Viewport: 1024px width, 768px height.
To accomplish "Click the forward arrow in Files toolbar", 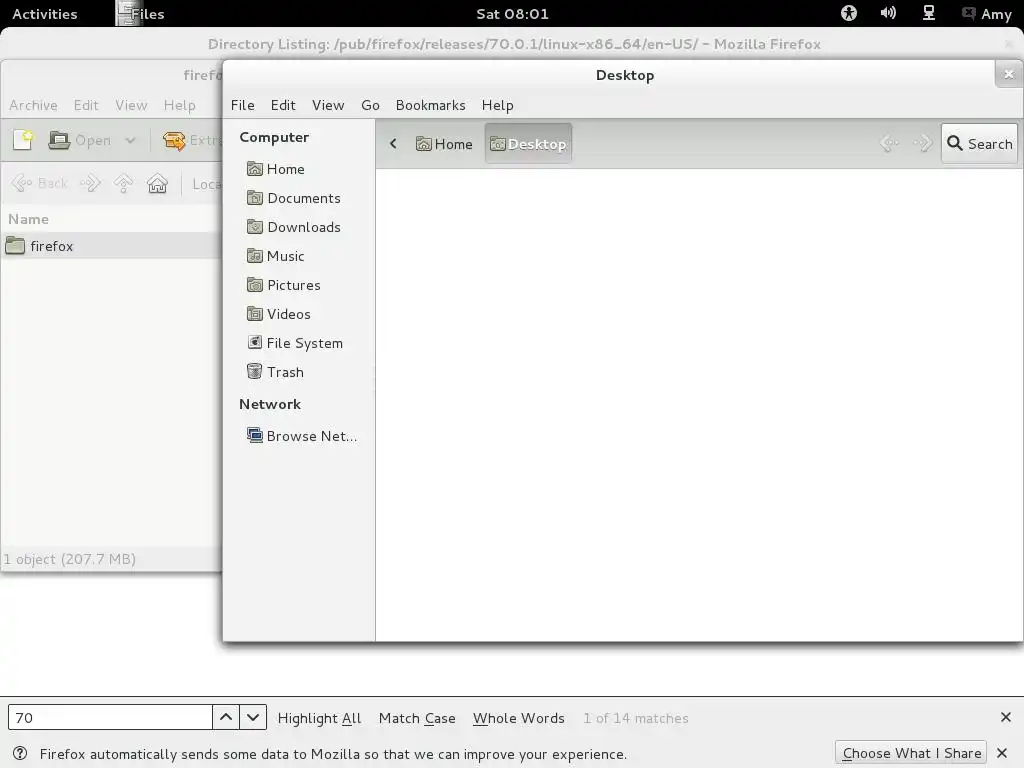I will point(923,144).
